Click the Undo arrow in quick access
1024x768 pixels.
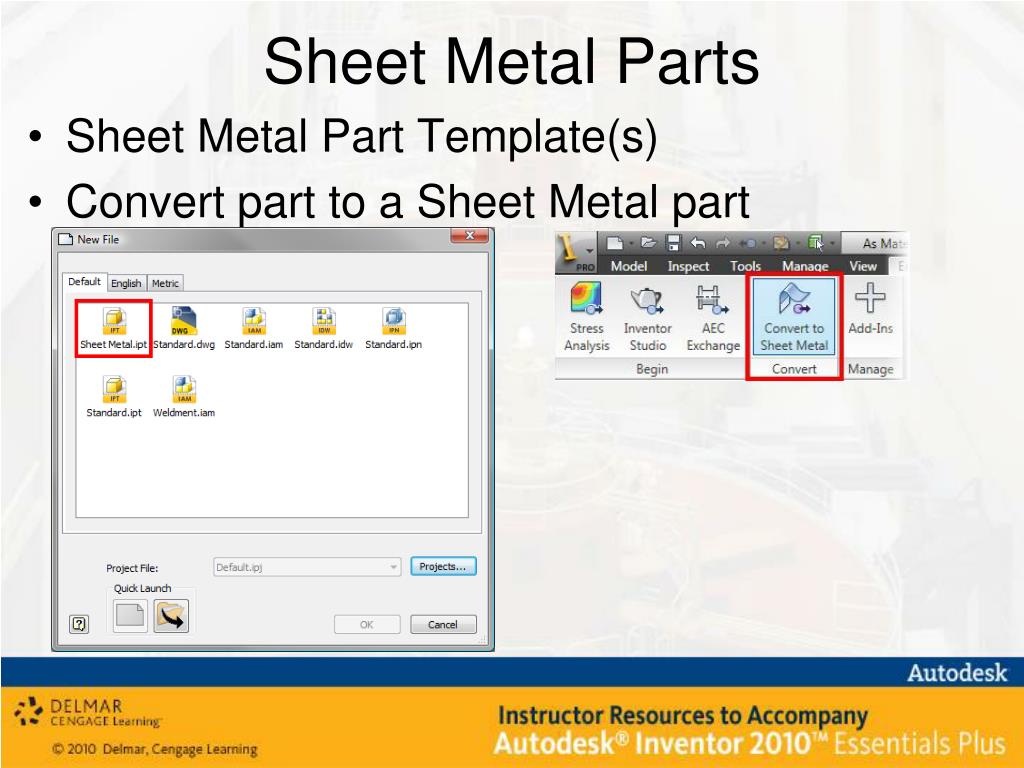coord(698,244)
